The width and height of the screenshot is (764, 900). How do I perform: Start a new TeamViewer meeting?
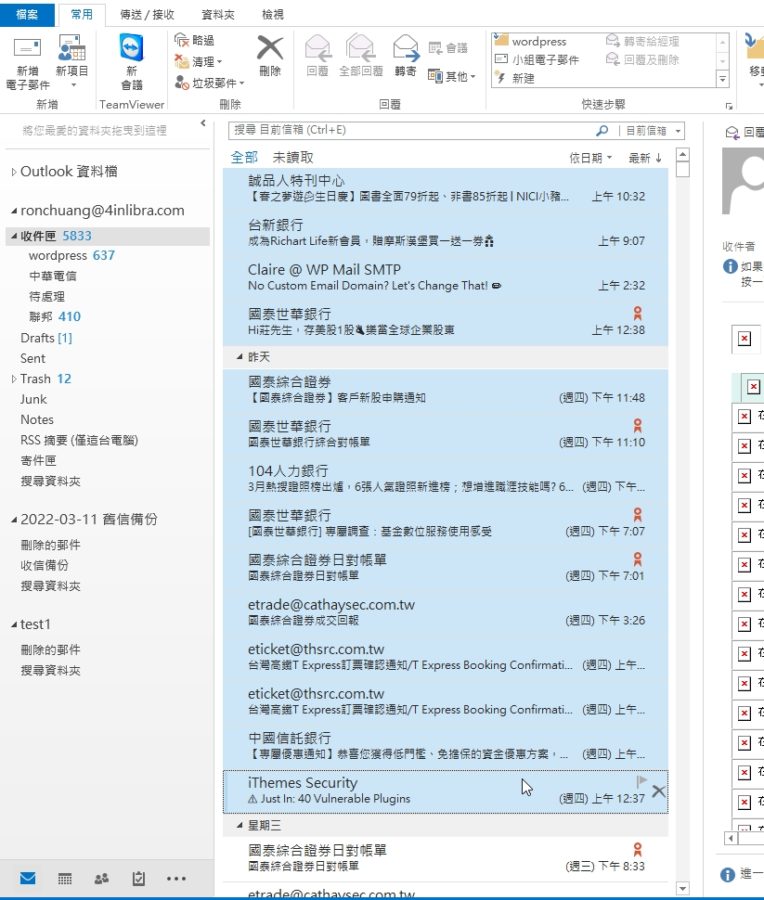click(131, 63)
